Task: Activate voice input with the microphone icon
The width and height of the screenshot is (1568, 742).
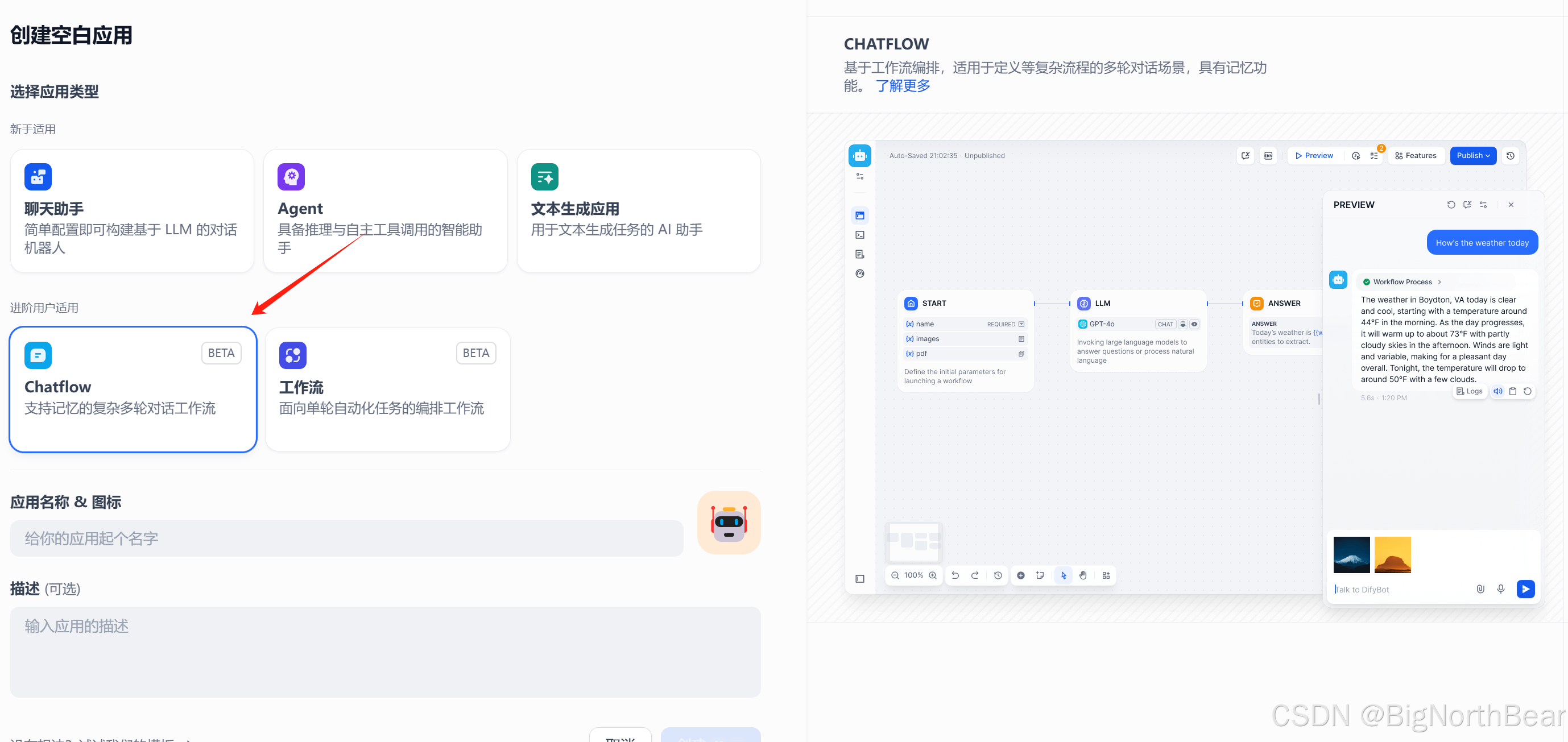Action: point(1501,588)
